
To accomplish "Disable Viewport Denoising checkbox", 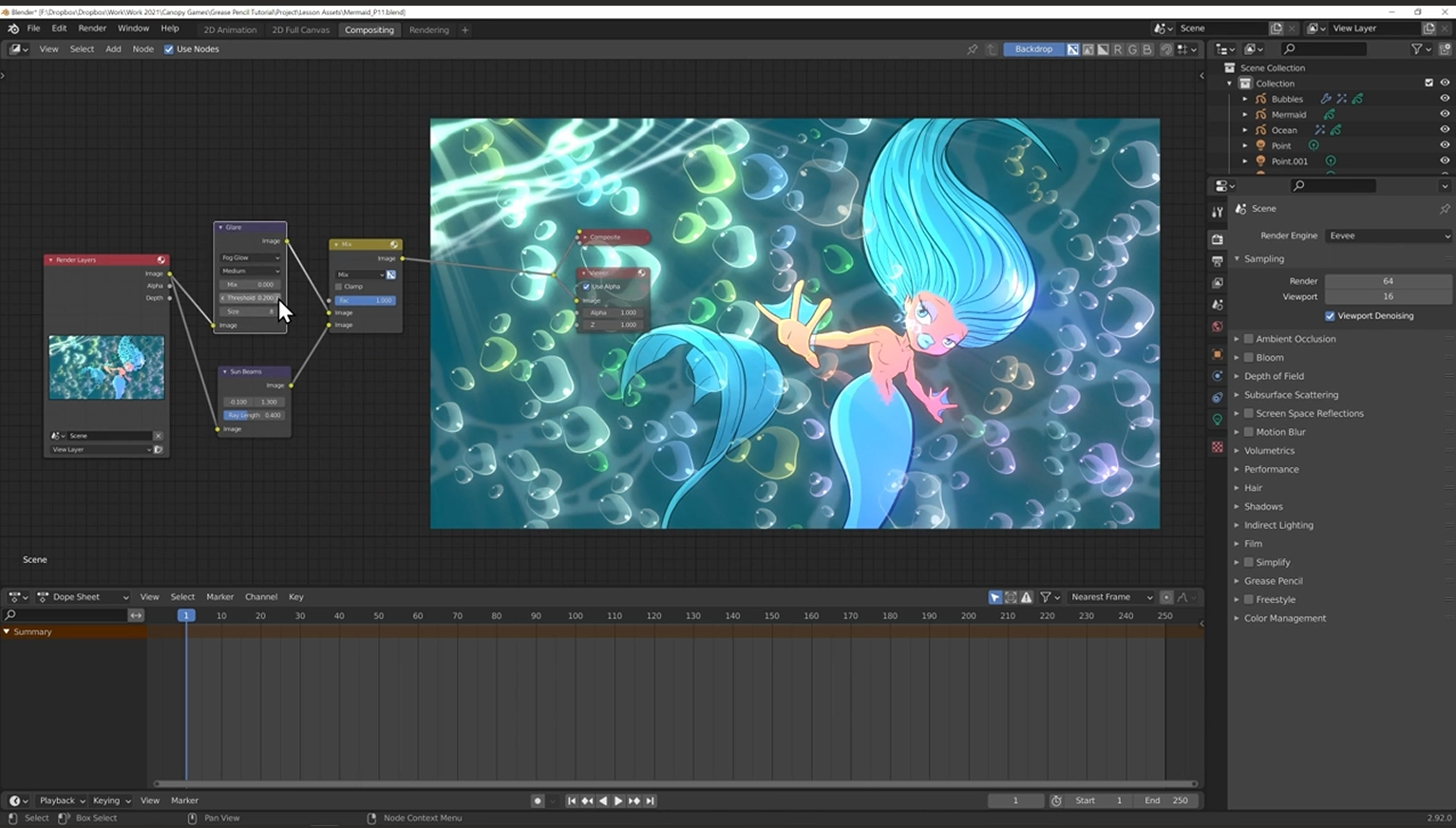I will coord(1330,316).
